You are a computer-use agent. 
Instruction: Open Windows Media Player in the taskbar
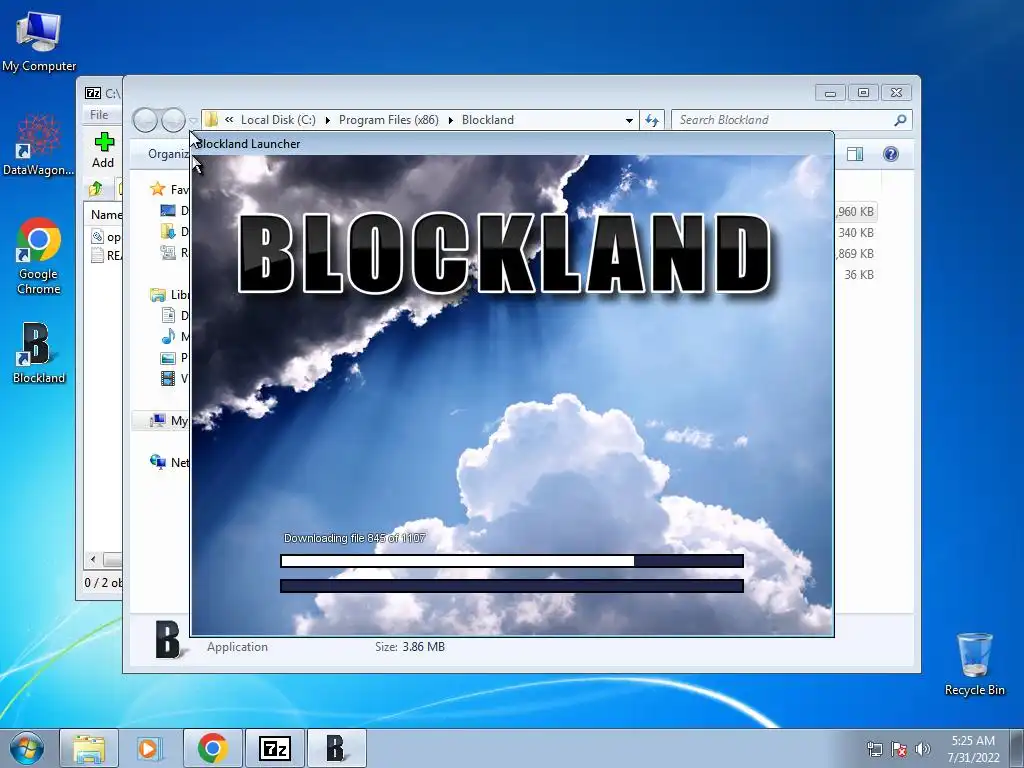[149, 748]
